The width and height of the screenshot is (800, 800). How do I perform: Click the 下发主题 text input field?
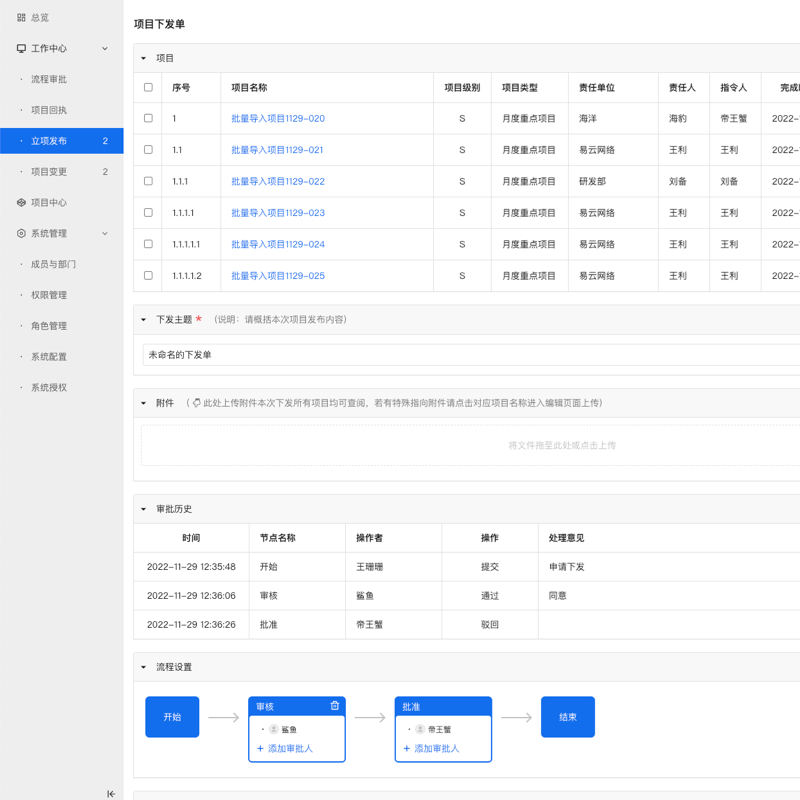(470, 355)
